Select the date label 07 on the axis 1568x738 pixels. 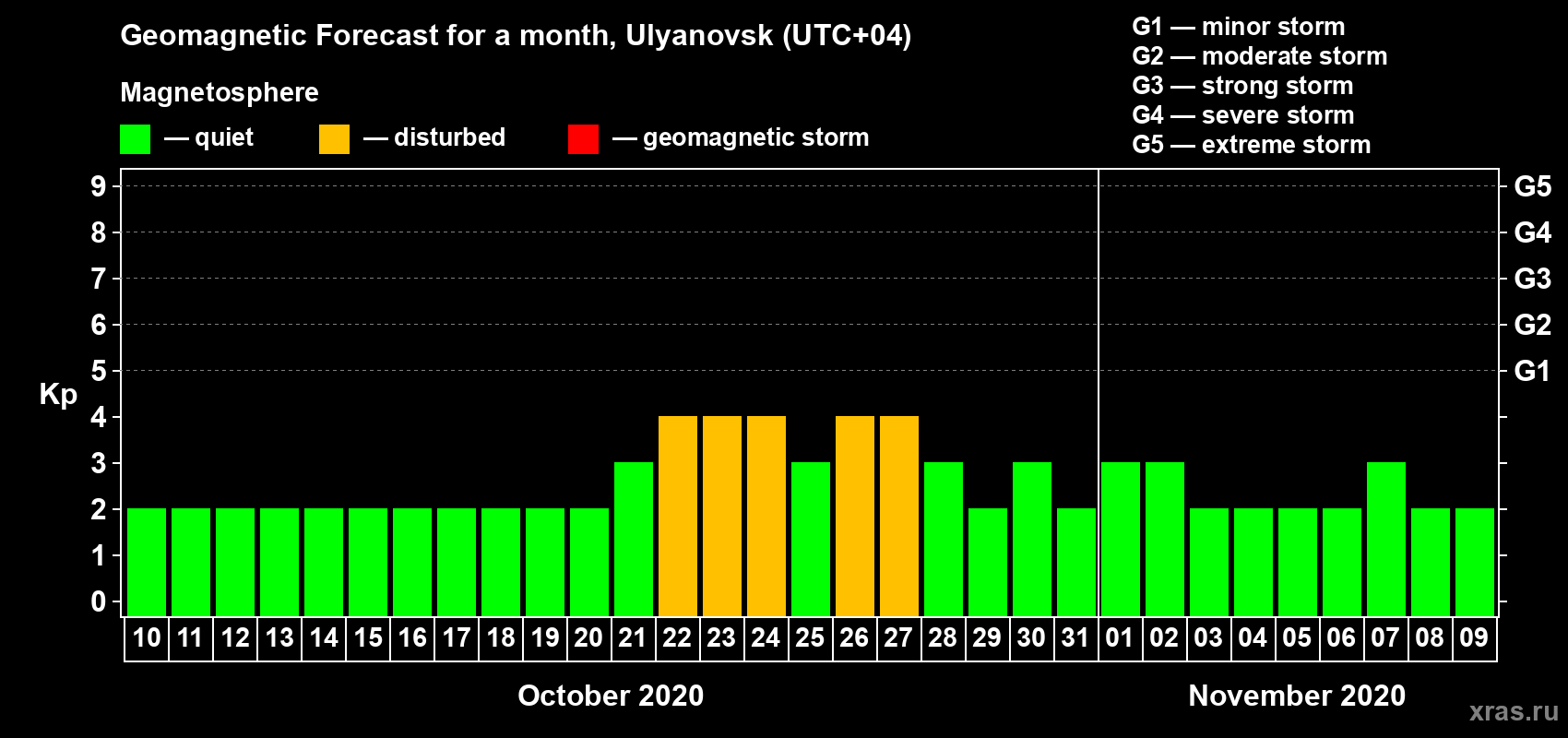1385,637
